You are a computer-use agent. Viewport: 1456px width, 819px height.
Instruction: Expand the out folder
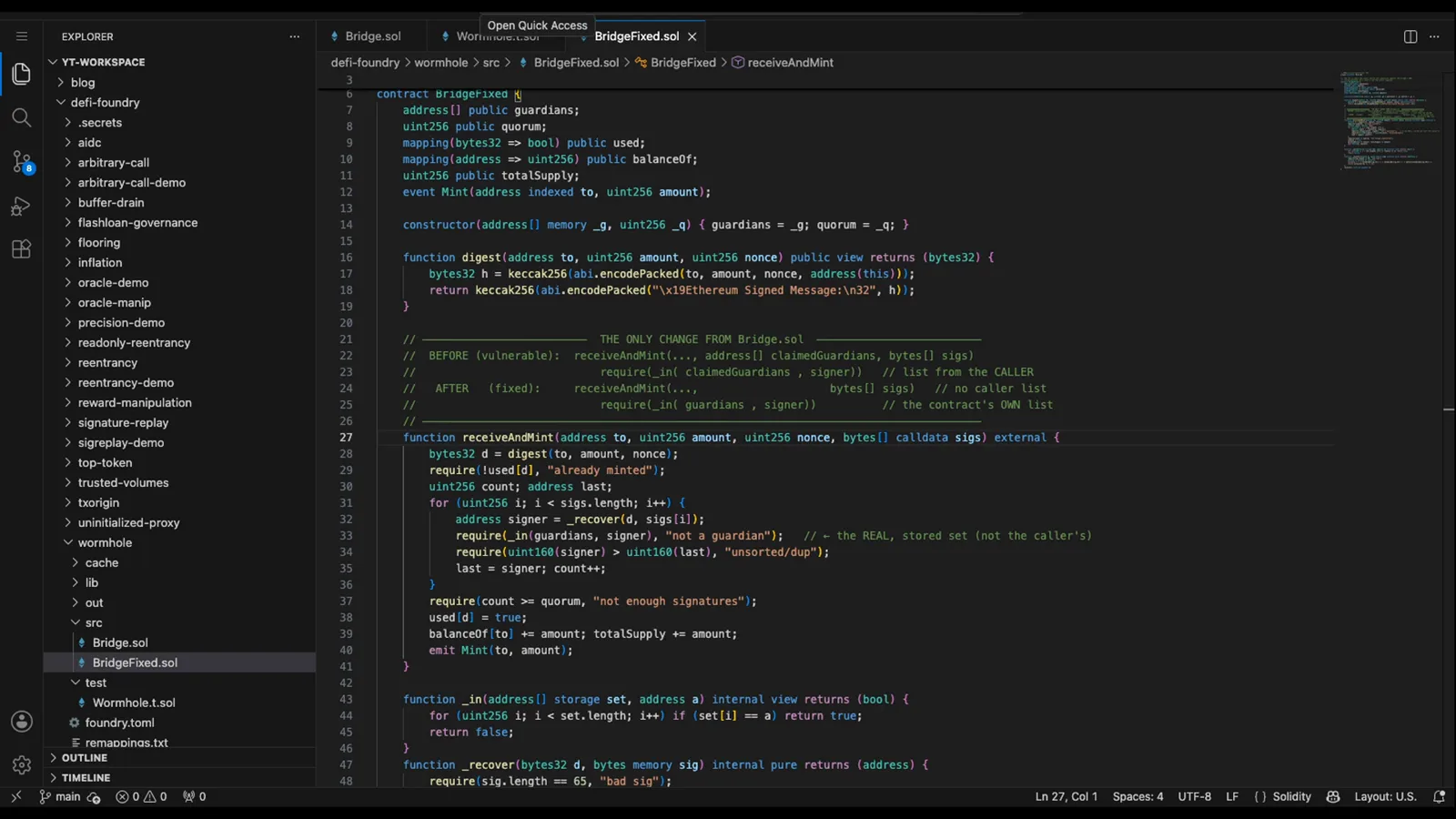click(95, 602)
